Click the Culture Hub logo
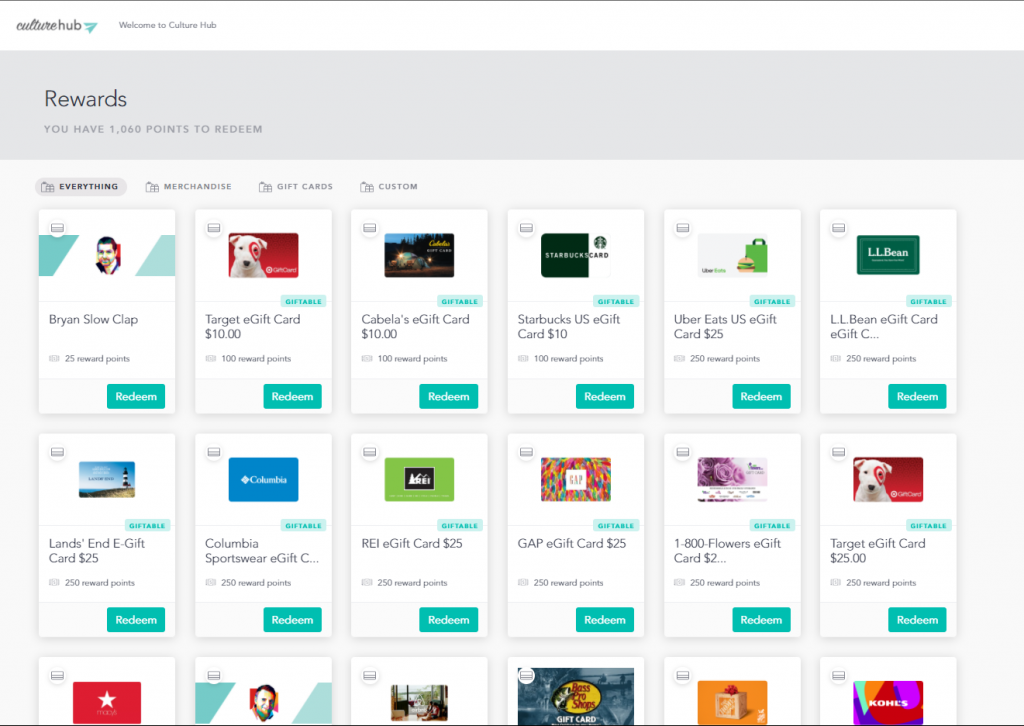Screen dimensions: 1024x726 tap(57, 25)
